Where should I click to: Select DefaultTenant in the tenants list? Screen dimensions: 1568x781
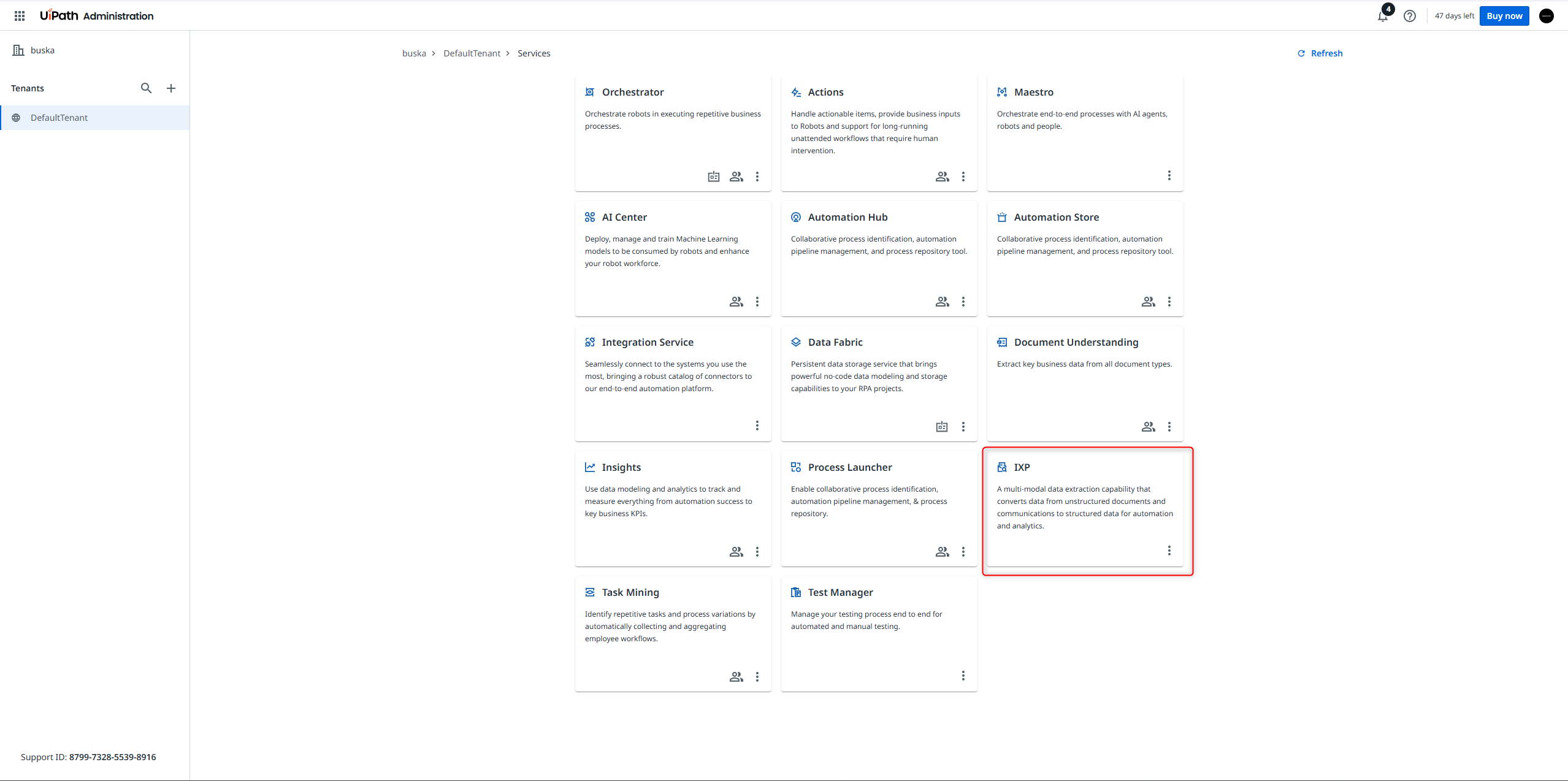59,118
